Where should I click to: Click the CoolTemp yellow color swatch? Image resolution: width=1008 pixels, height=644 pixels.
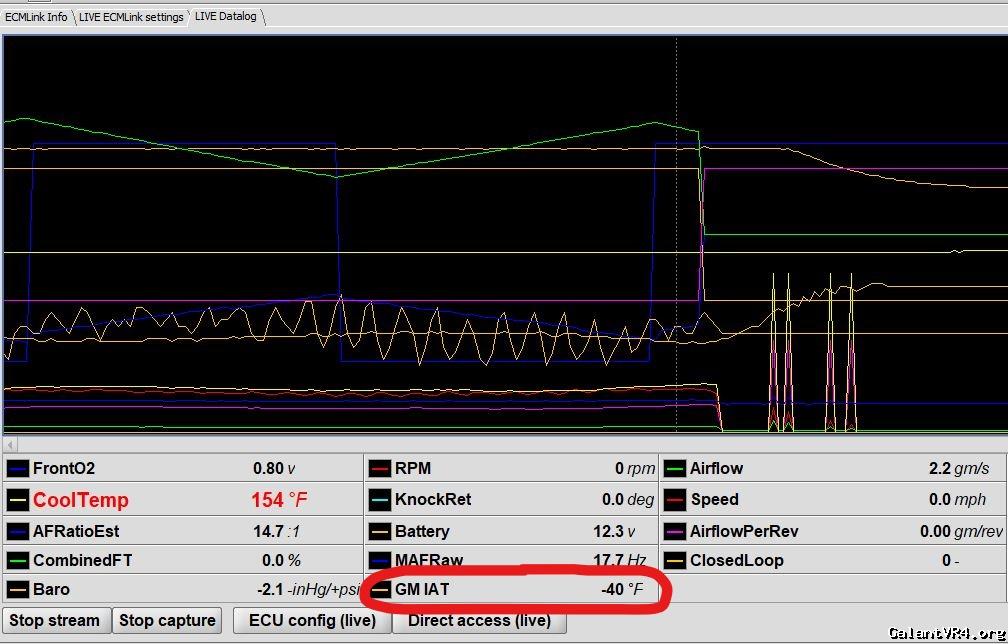18,500
